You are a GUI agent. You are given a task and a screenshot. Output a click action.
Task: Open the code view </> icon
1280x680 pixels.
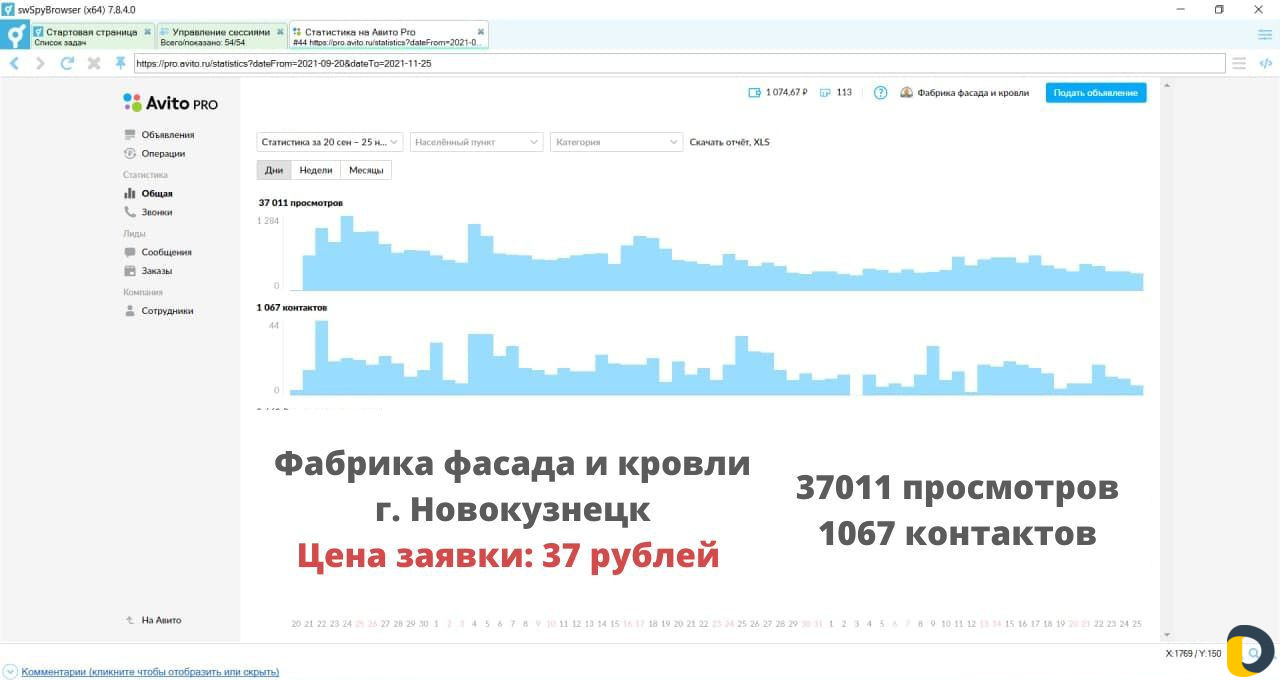pyautogui.click(x=1265, y=63)
